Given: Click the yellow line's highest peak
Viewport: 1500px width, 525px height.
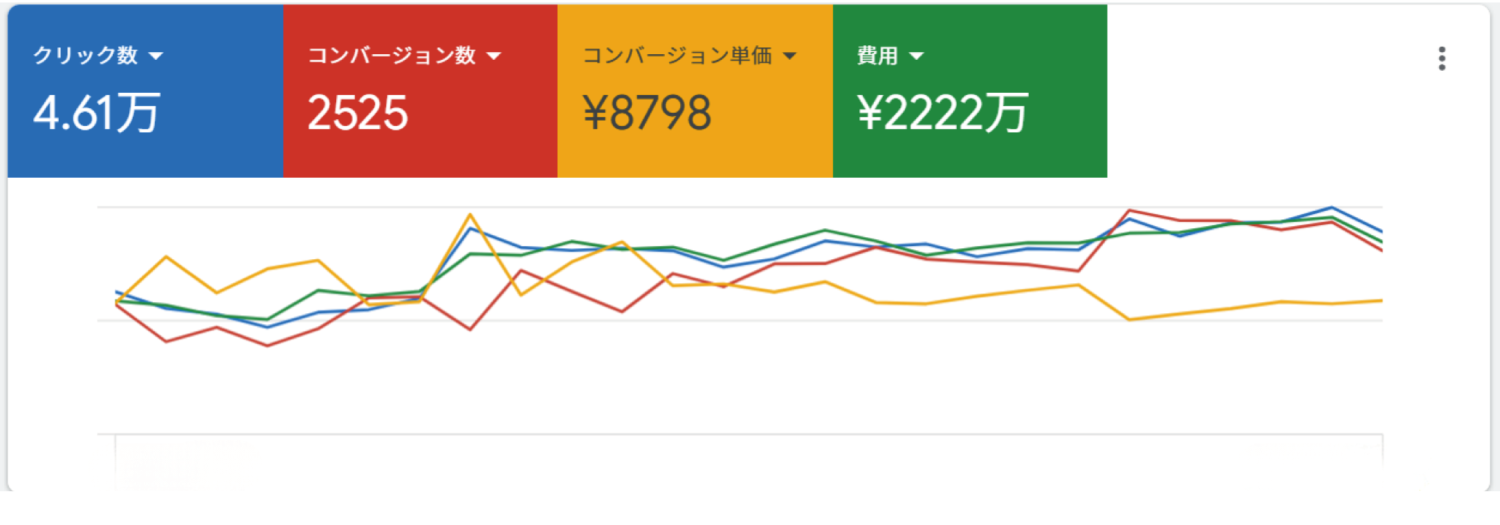Looking at the screenshot, I should coord(470,214).
